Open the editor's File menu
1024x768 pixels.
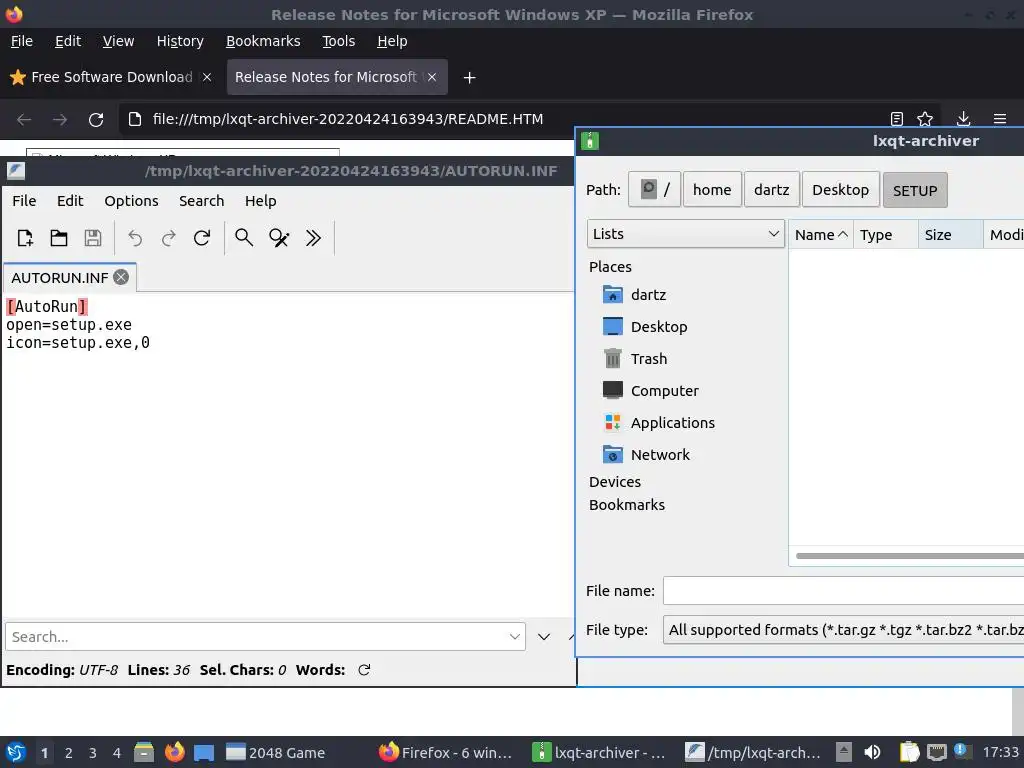click(x=24, y=200)
